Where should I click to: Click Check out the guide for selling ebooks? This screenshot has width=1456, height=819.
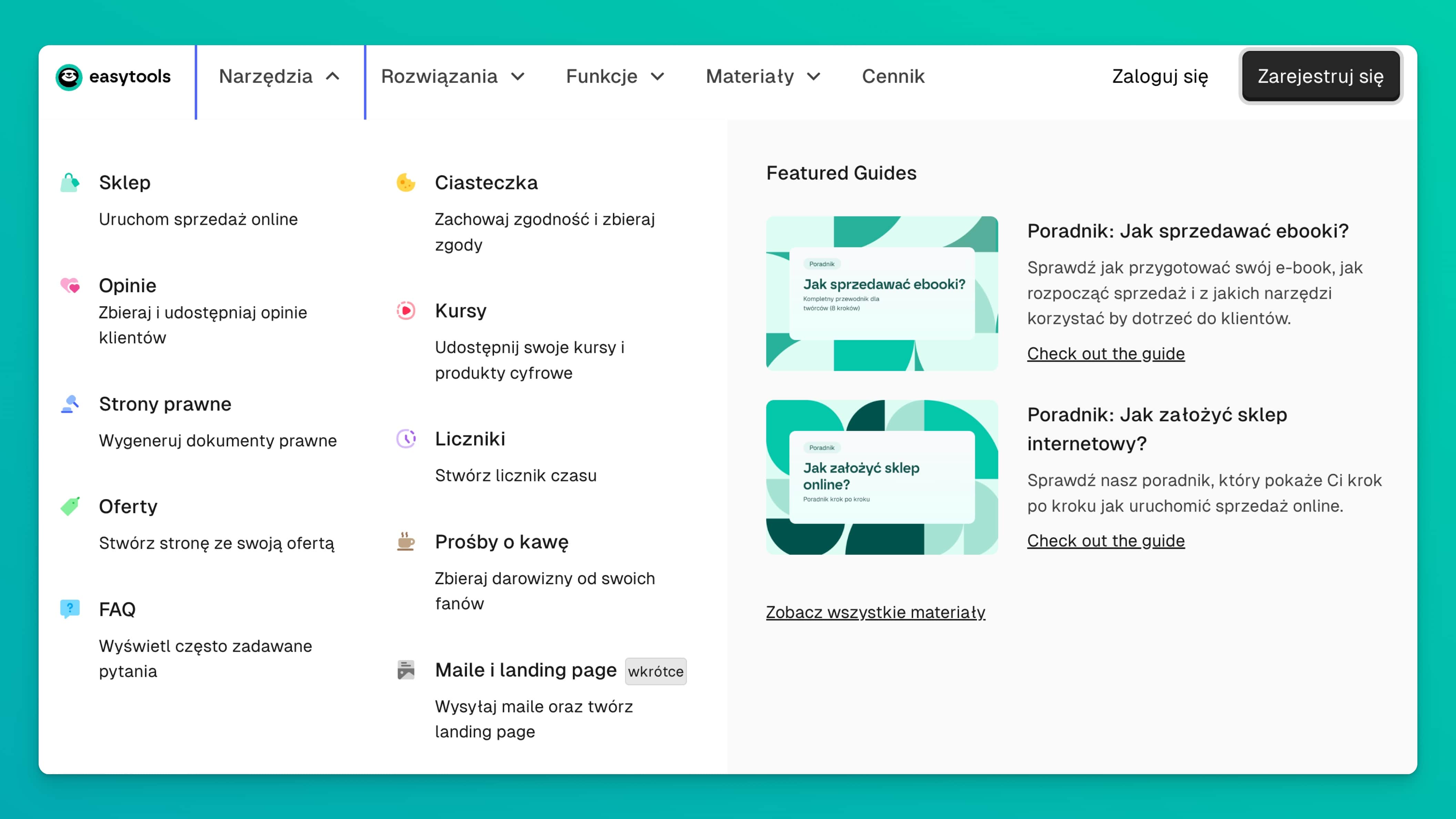point(1105,353)
